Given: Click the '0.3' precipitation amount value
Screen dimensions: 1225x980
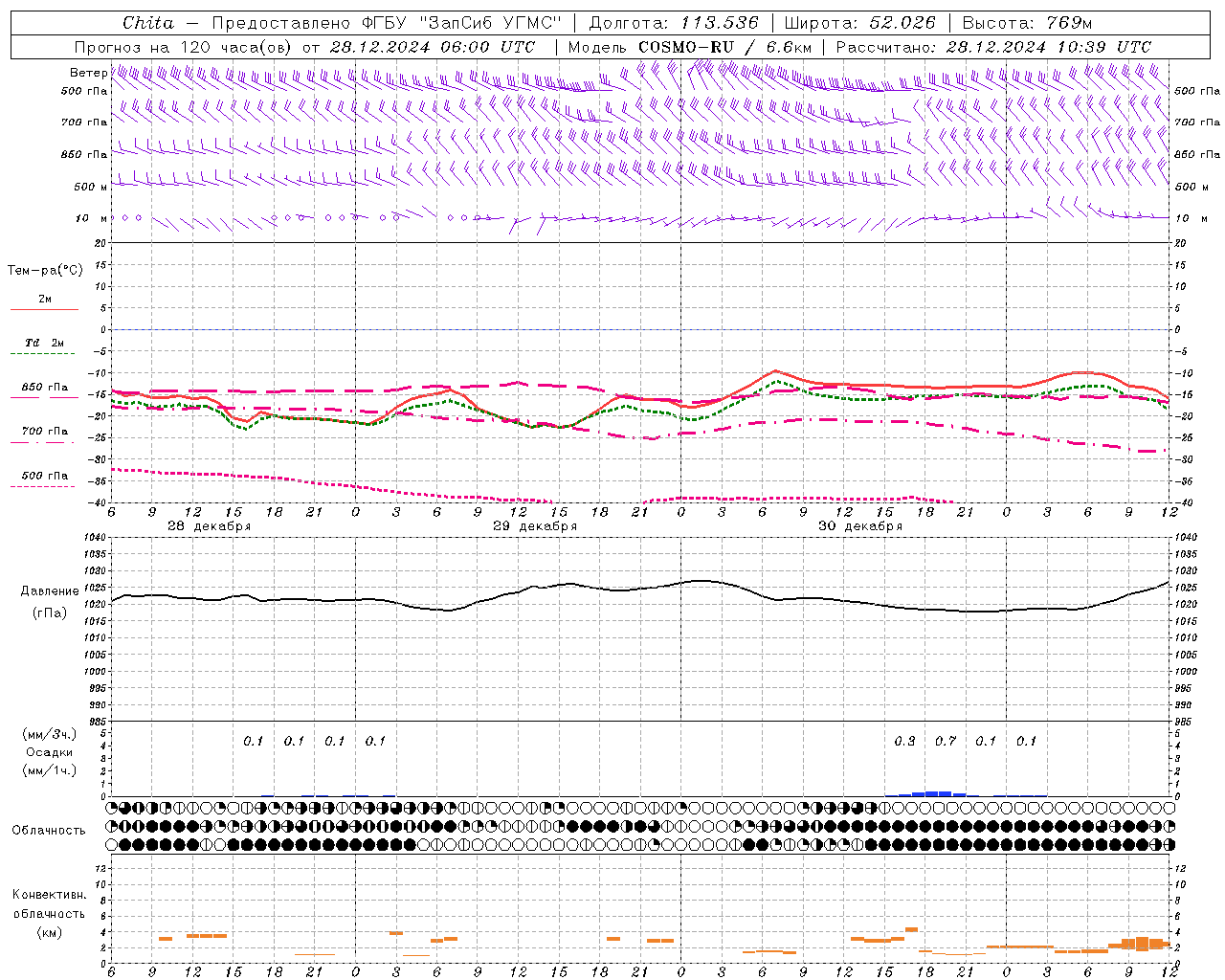Looking at the screenshot, I should click(904, 741).
